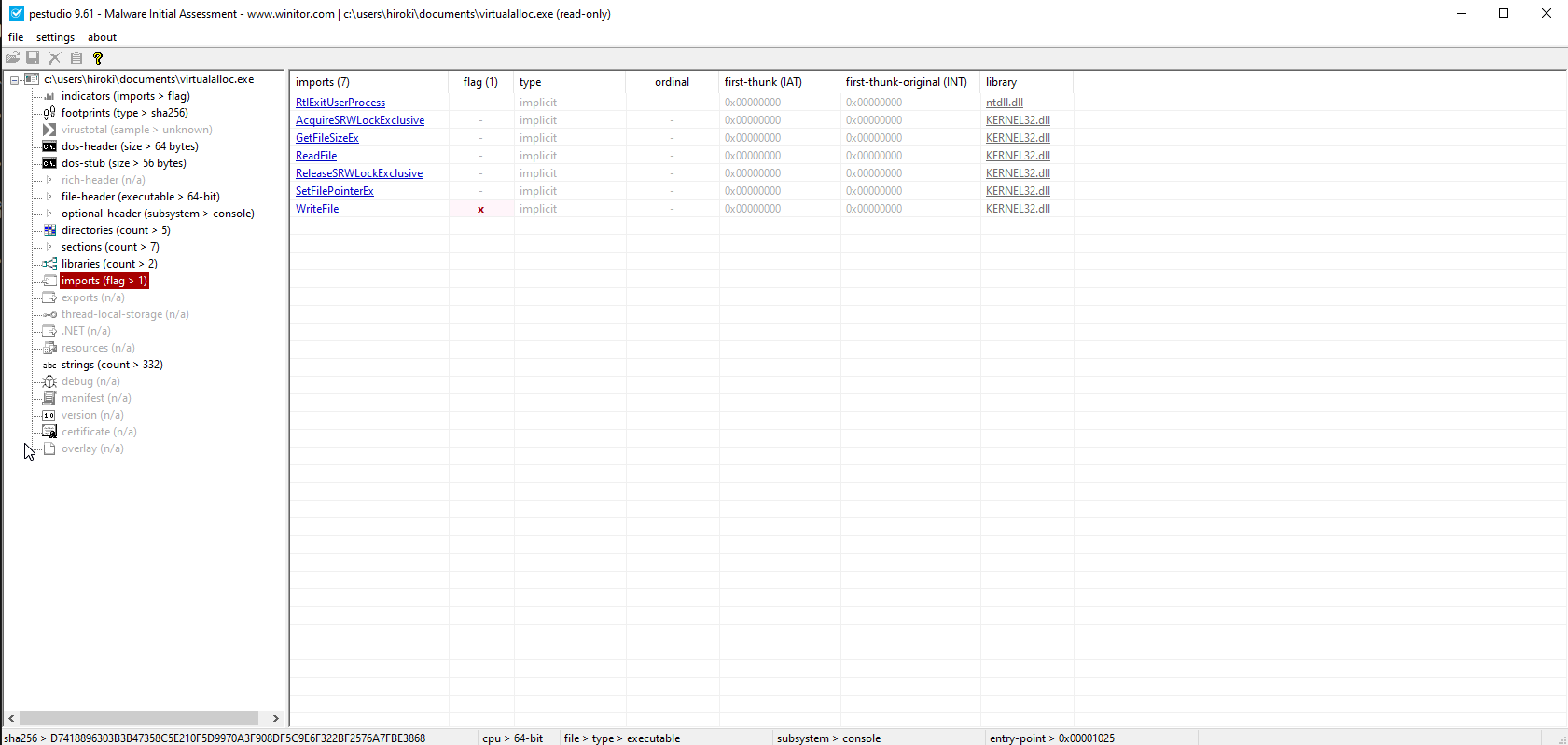This screenshot has height=745, width=1568.
Task: Click the right arrow of tree horizontal scrollbar
Action: tap(275, 718)
